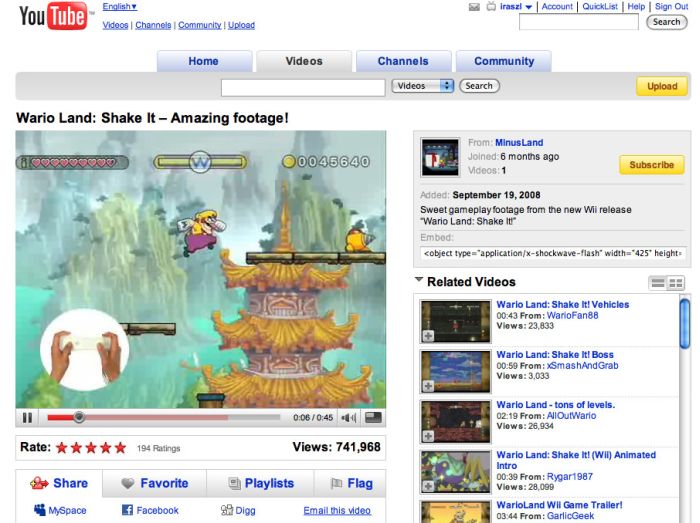Viewport: 700px width, 523px height.
Task: Subscribe to MinusLand channel
Action: click(651, 165)
